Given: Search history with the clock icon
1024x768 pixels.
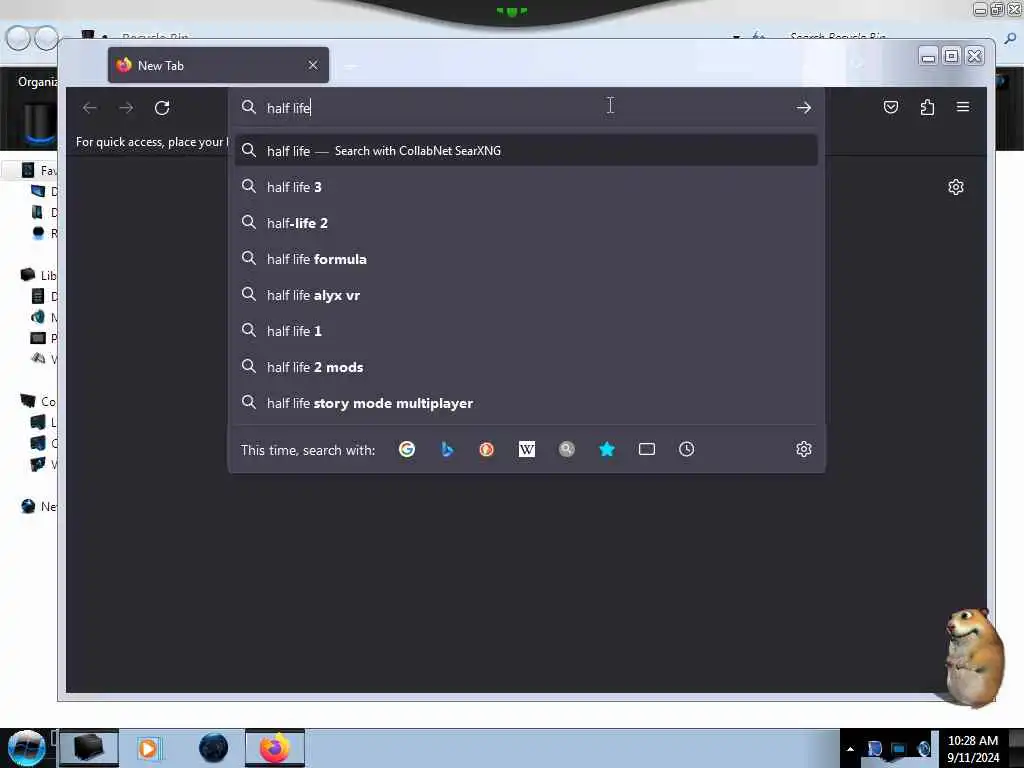Looking at the screenshot, I should click(x=686, y=449).
